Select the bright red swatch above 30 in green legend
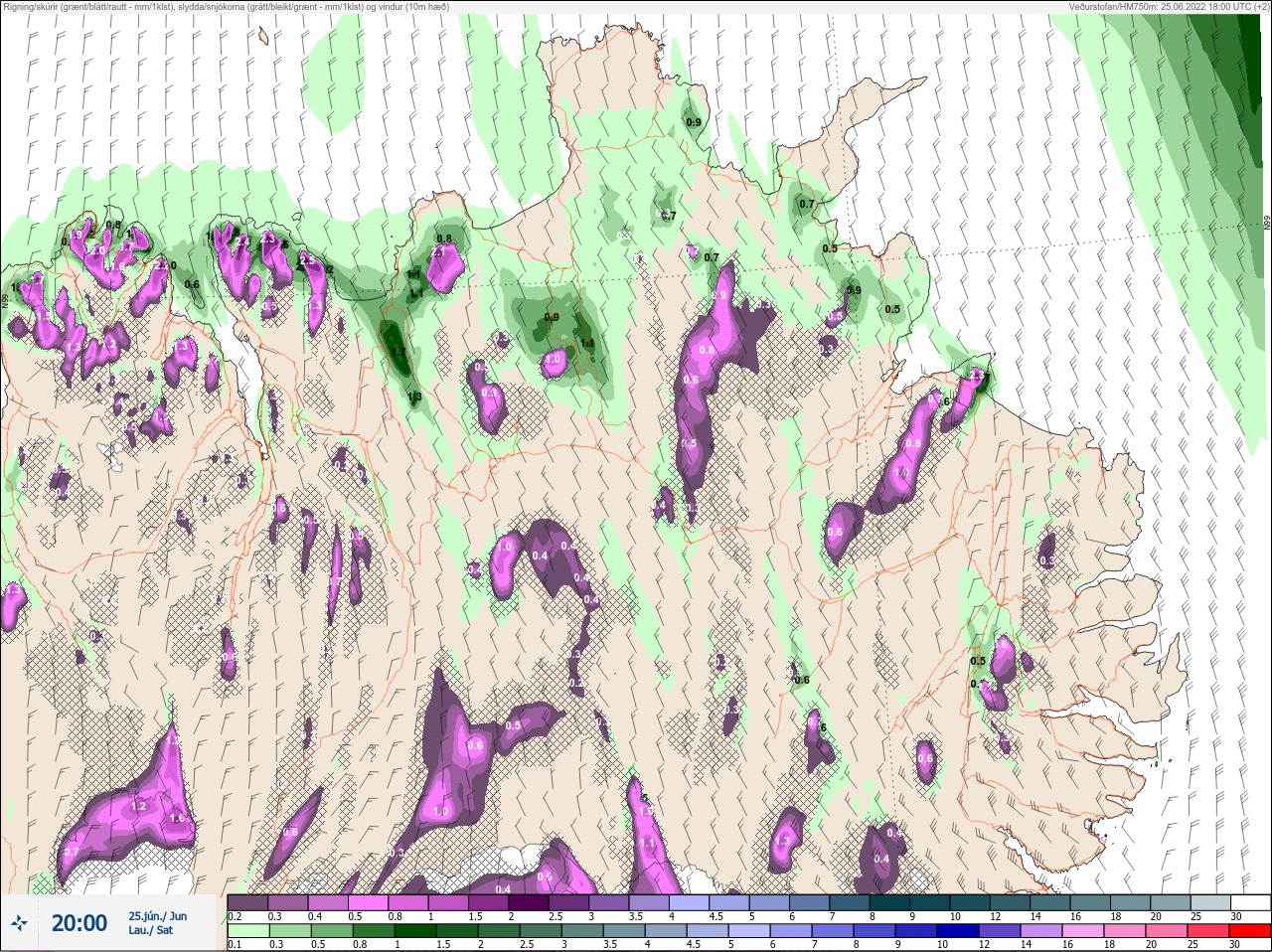Screen dimensions: 1272x952 pyautogui.click(x=1250, y=930)
